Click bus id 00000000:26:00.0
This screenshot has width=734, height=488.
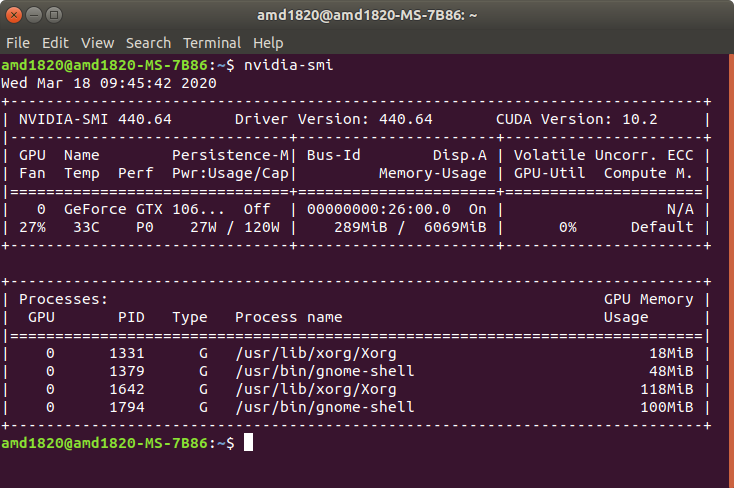click(379, 209)
